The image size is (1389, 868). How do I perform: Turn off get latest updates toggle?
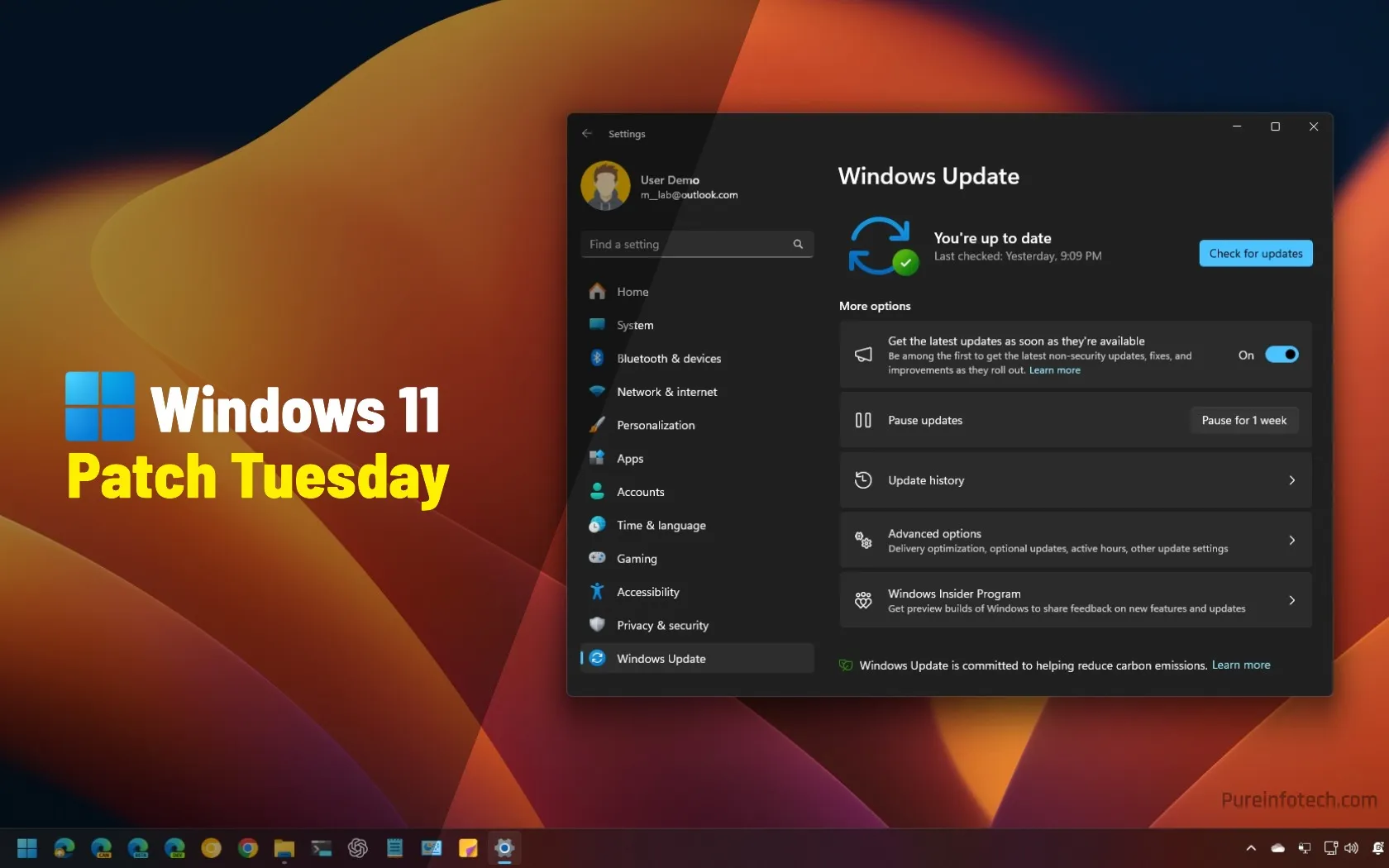coord(1282,355)
